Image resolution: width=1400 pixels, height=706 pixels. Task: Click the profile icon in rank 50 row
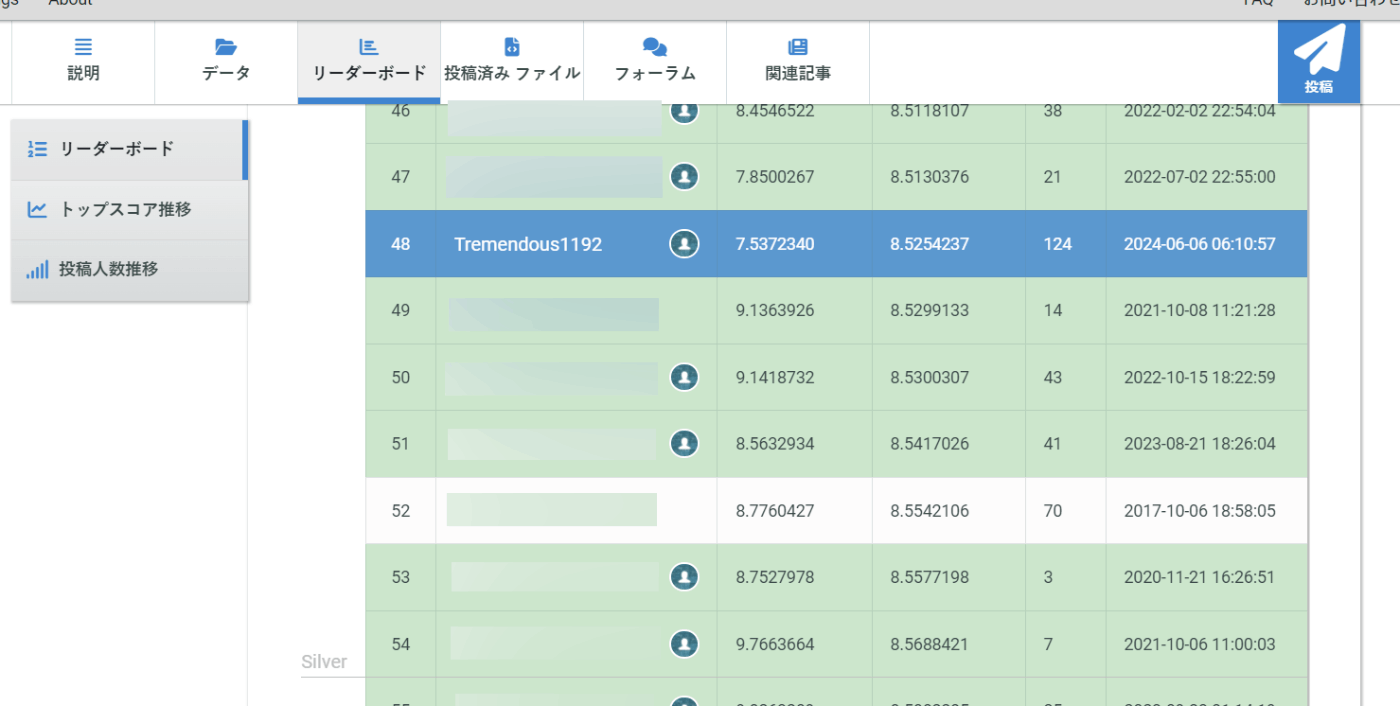pos(684,377)
